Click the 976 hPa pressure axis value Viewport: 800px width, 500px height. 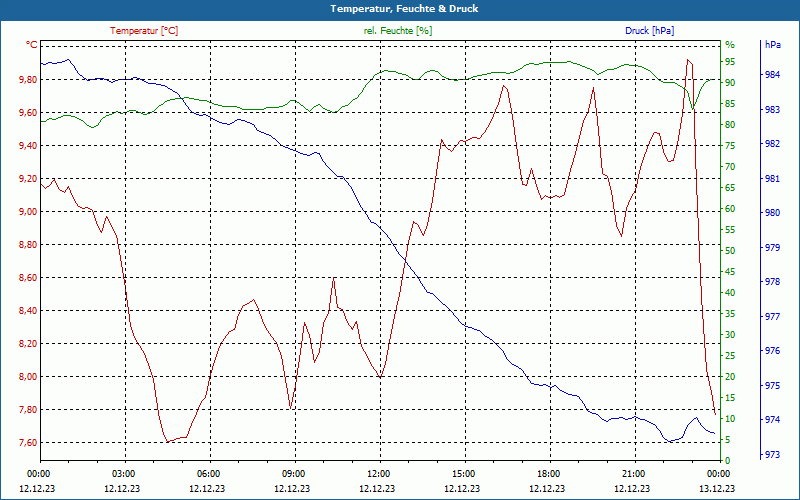[773, 351]
